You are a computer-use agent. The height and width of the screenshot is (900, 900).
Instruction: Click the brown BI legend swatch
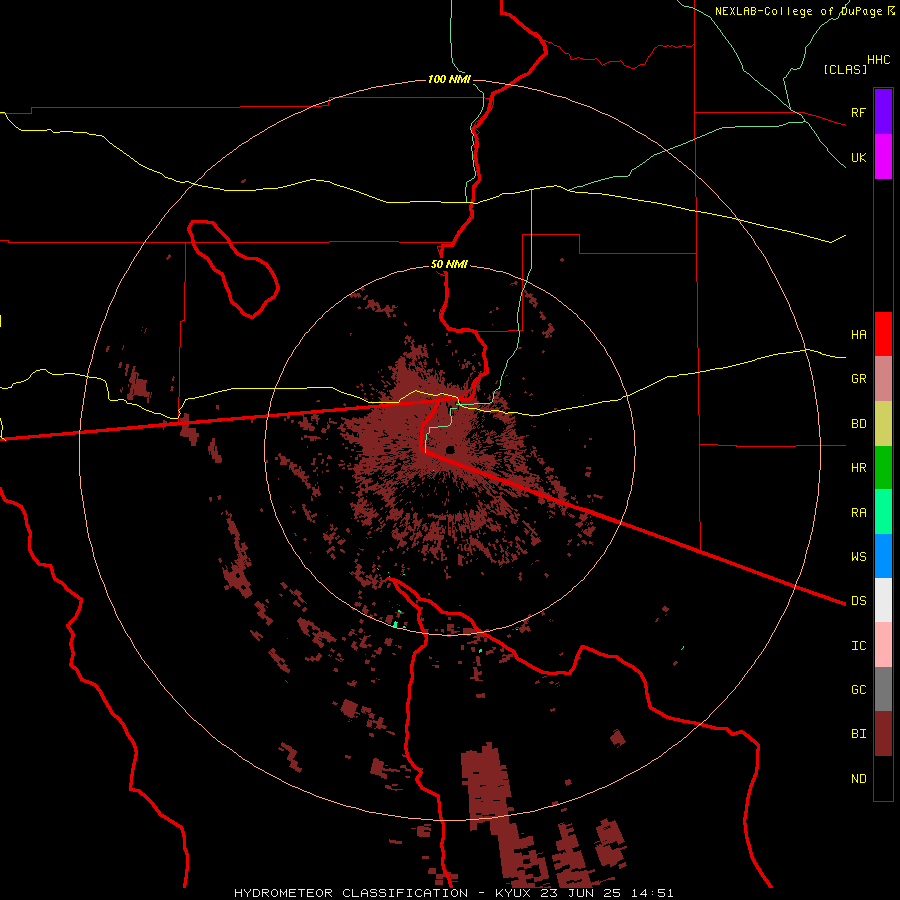(x=883, y=734)
